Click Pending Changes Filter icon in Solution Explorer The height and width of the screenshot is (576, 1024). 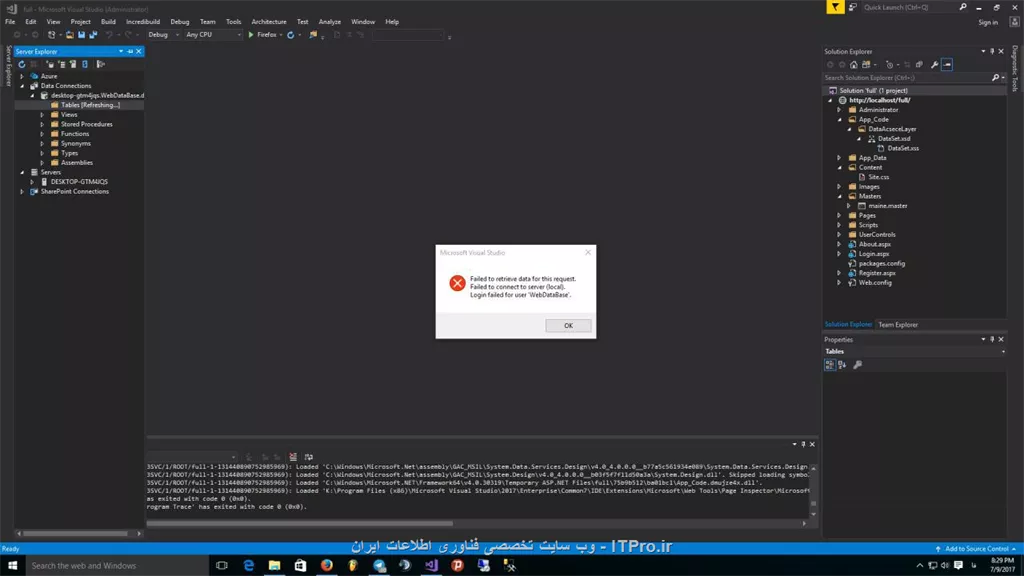click(889, 65)
